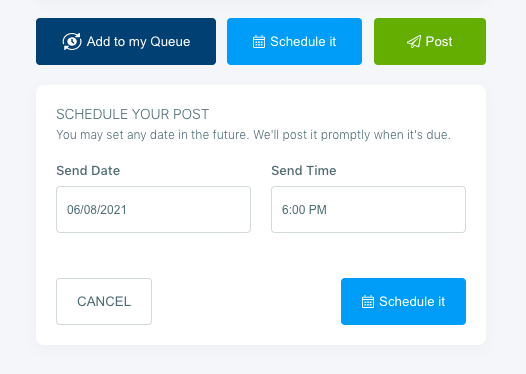Click the calendar icon on the top Schedule it button
Screen dimensions: 526x374
259,42
